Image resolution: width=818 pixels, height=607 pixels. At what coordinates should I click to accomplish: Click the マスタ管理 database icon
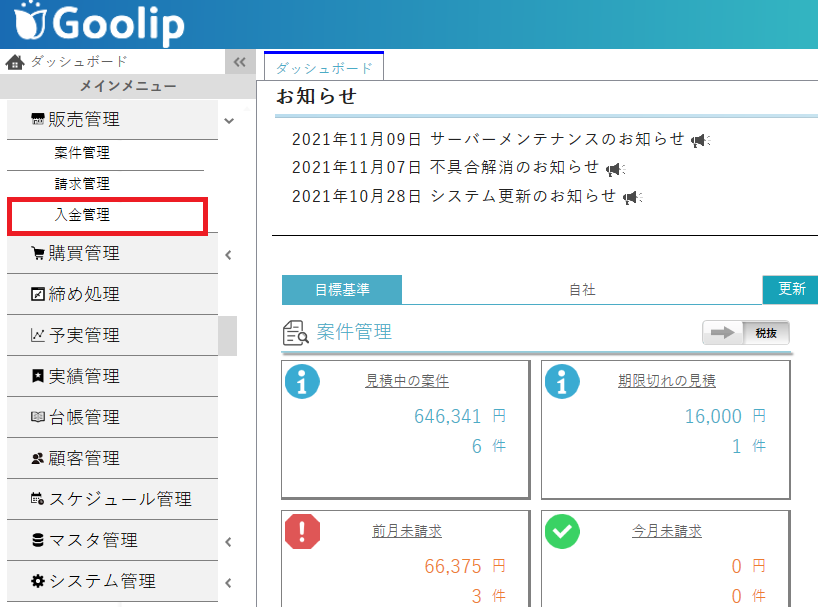point(38,540)
